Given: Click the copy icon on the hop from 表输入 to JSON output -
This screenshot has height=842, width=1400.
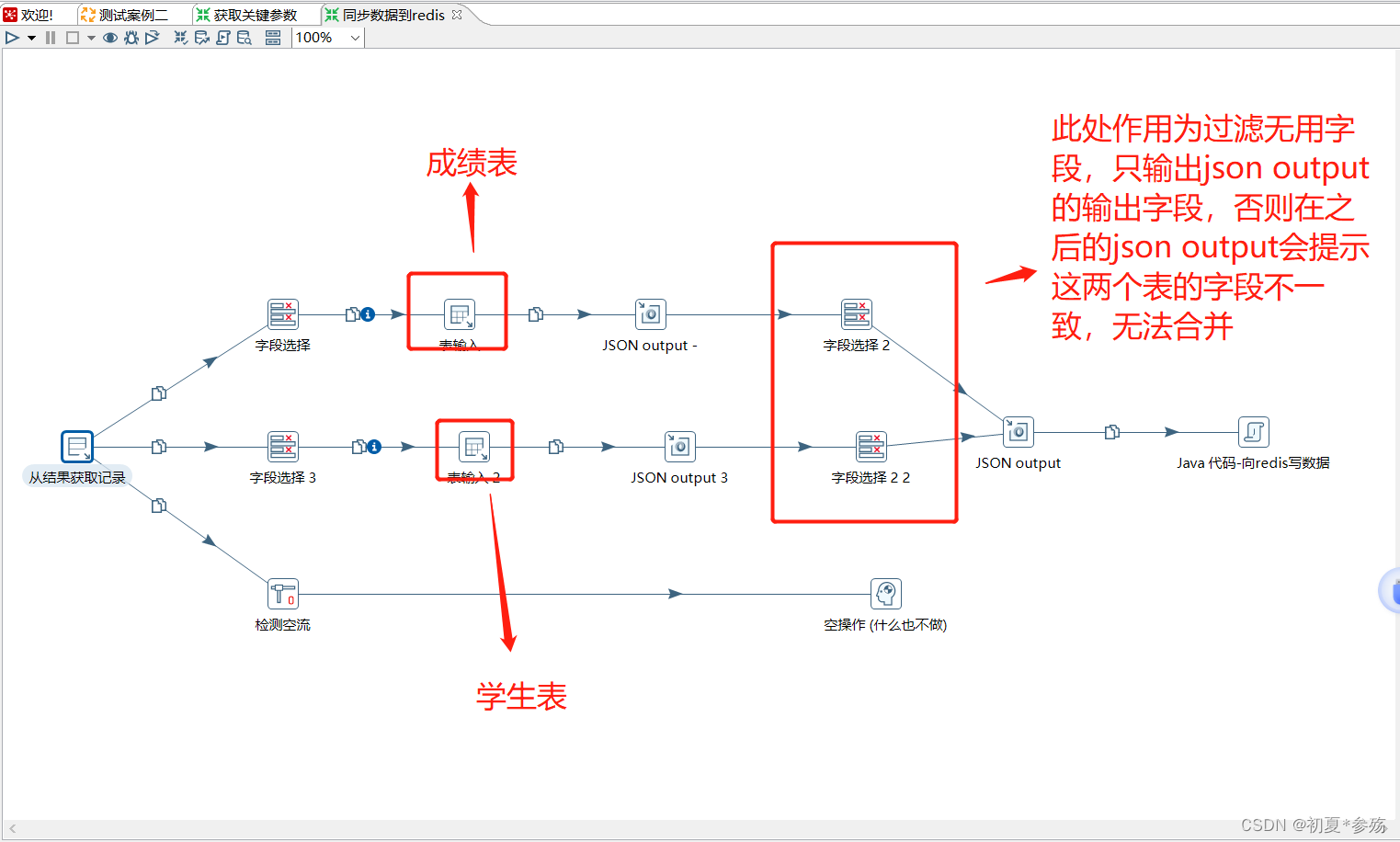Looking at the screenshot, I should tap(536, 314).
